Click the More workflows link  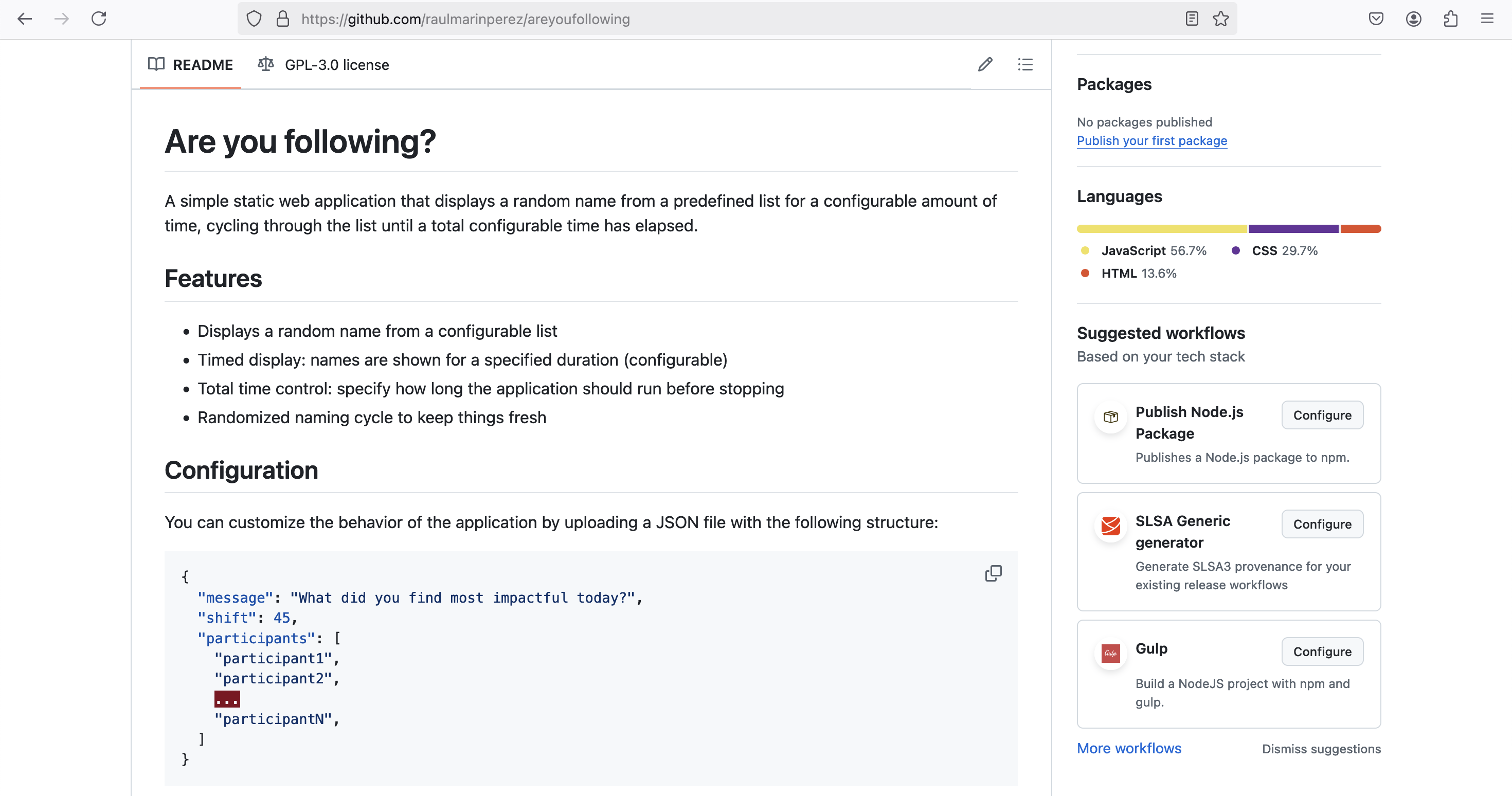click(1129, 749)
